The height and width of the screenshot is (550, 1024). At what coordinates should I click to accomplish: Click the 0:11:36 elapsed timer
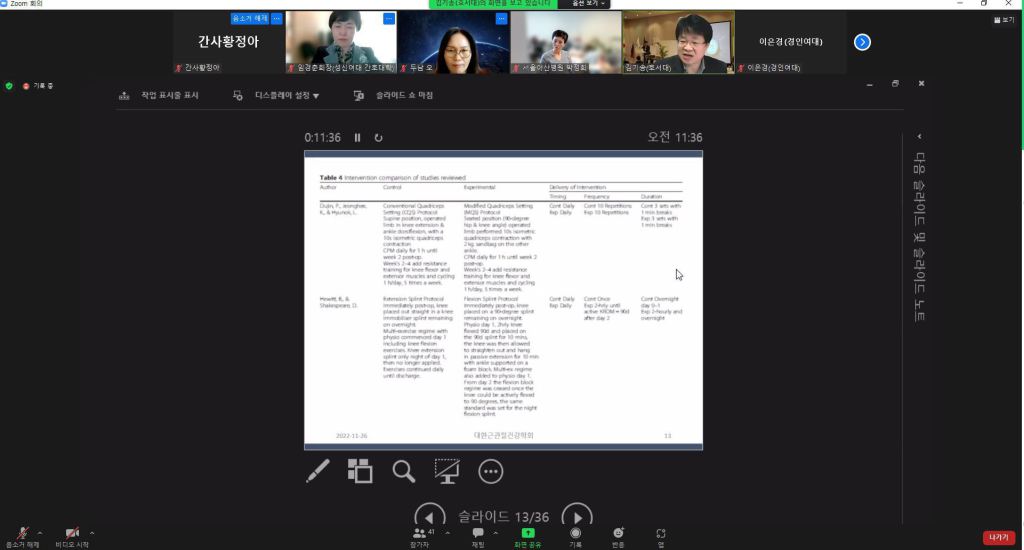click(x=323, y=138)
